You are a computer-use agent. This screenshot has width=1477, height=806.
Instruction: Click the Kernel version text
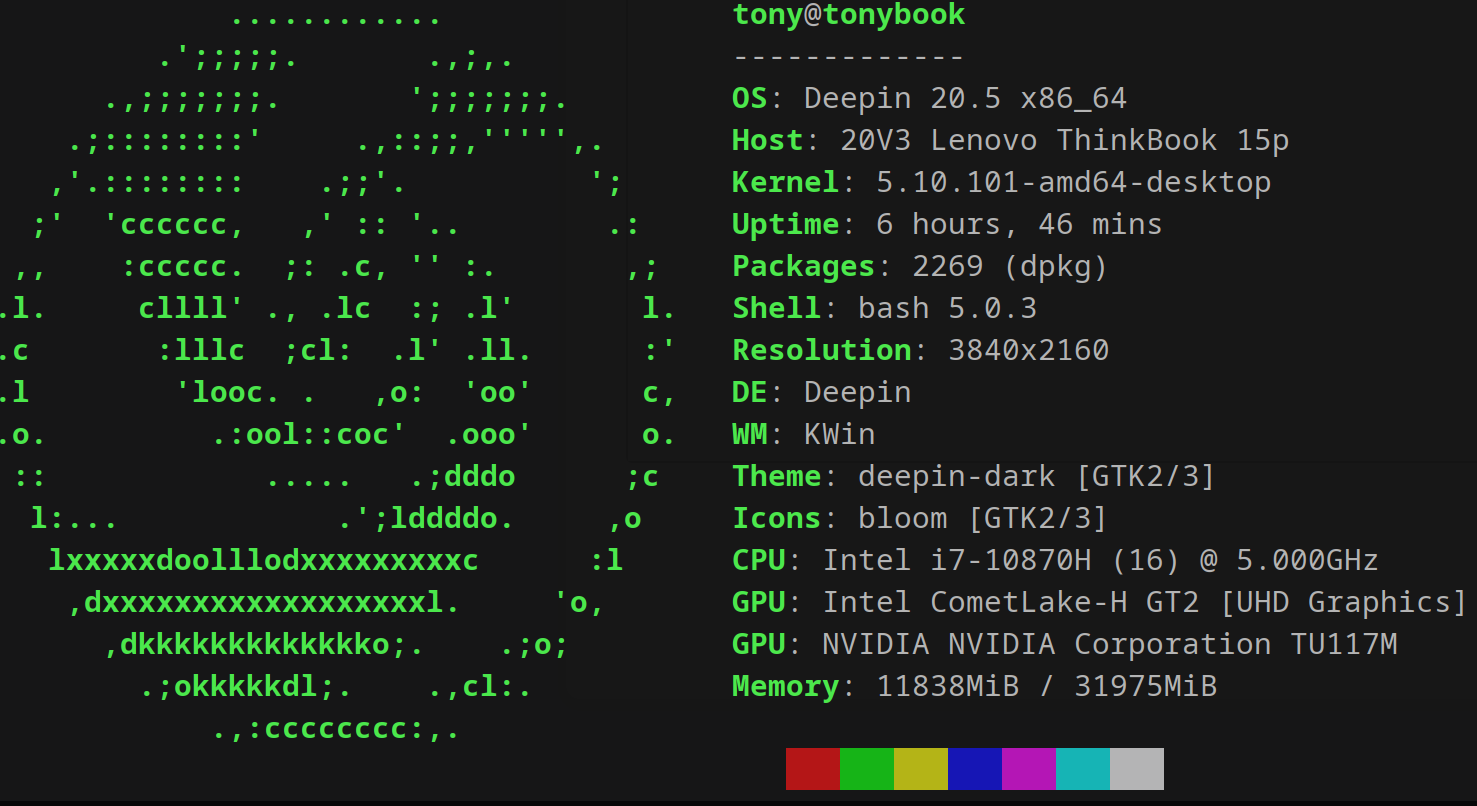[1073, 183]
